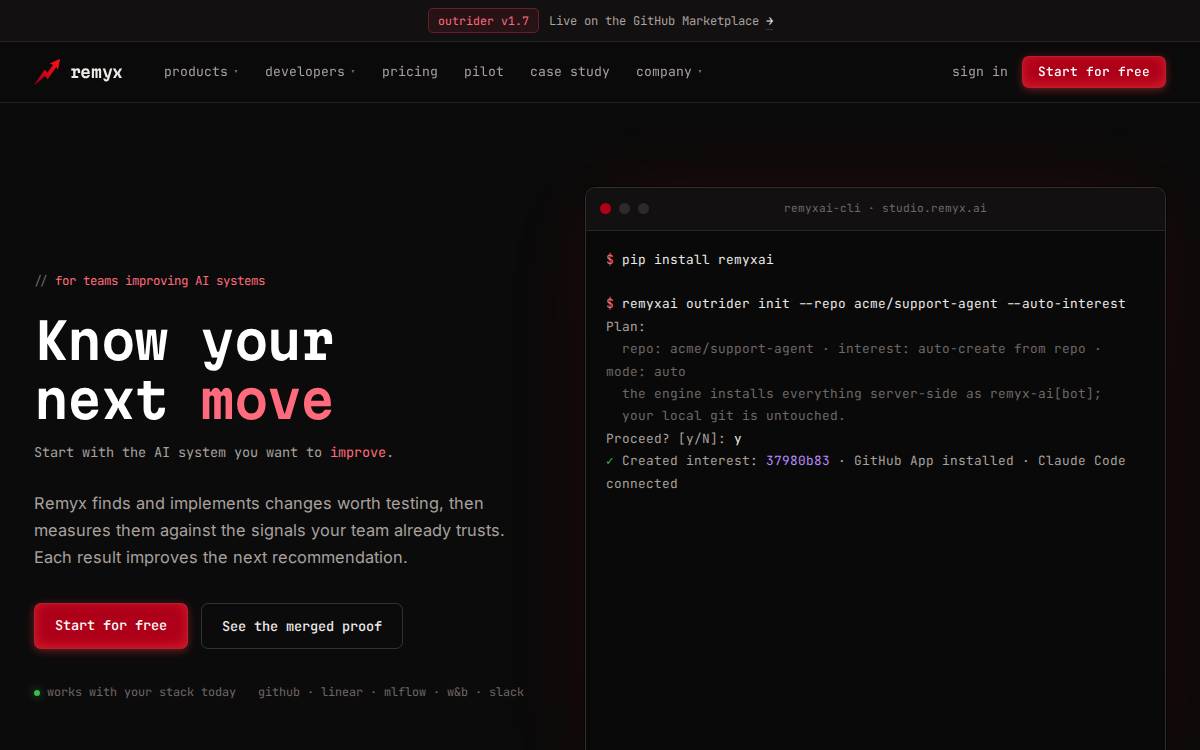This screenshot has height=750, width=1200.
Task: Click the remyxai outrider init command line
Action: point(866,304)
